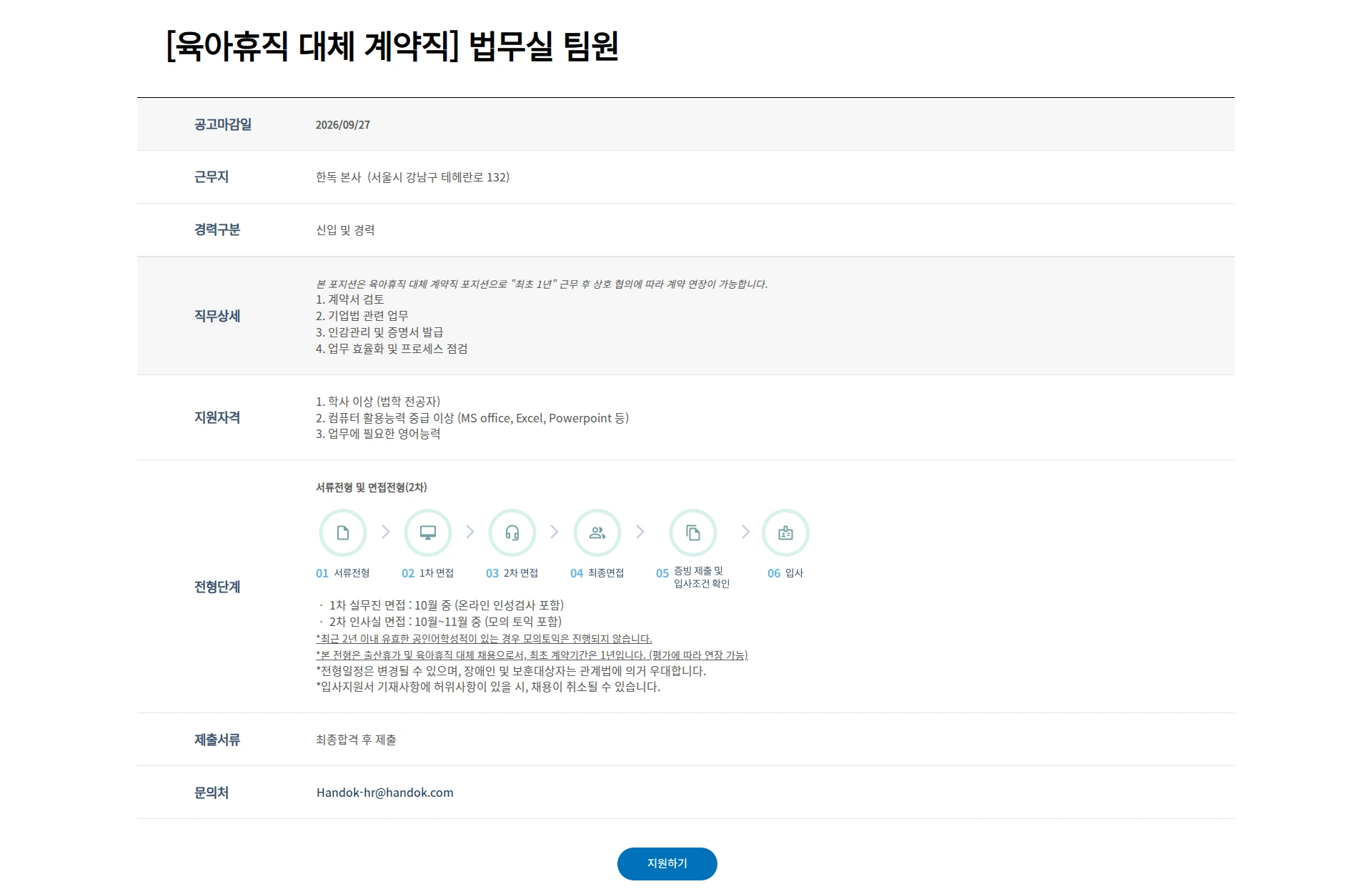Click the 최종합격 후 제출 text
Image resolution: width=1372 pixels, height=894 pixels.
(356, 740)
